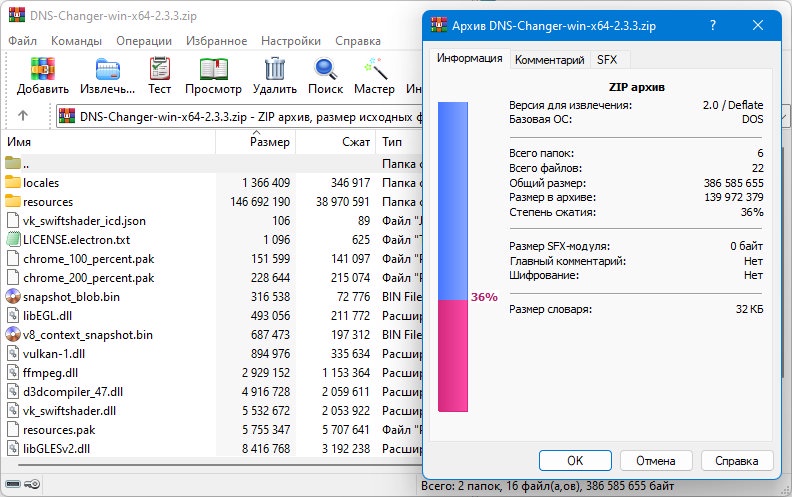Select the locales folder icon
792x497 pixels.
pos(13,182)
